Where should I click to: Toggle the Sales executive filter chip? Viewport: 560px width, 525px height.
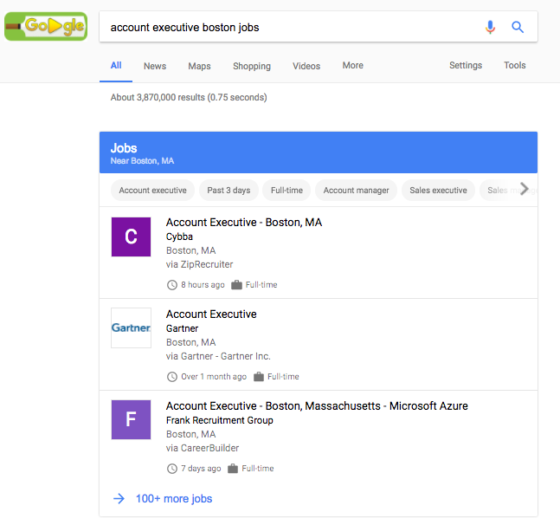[438, 190]
